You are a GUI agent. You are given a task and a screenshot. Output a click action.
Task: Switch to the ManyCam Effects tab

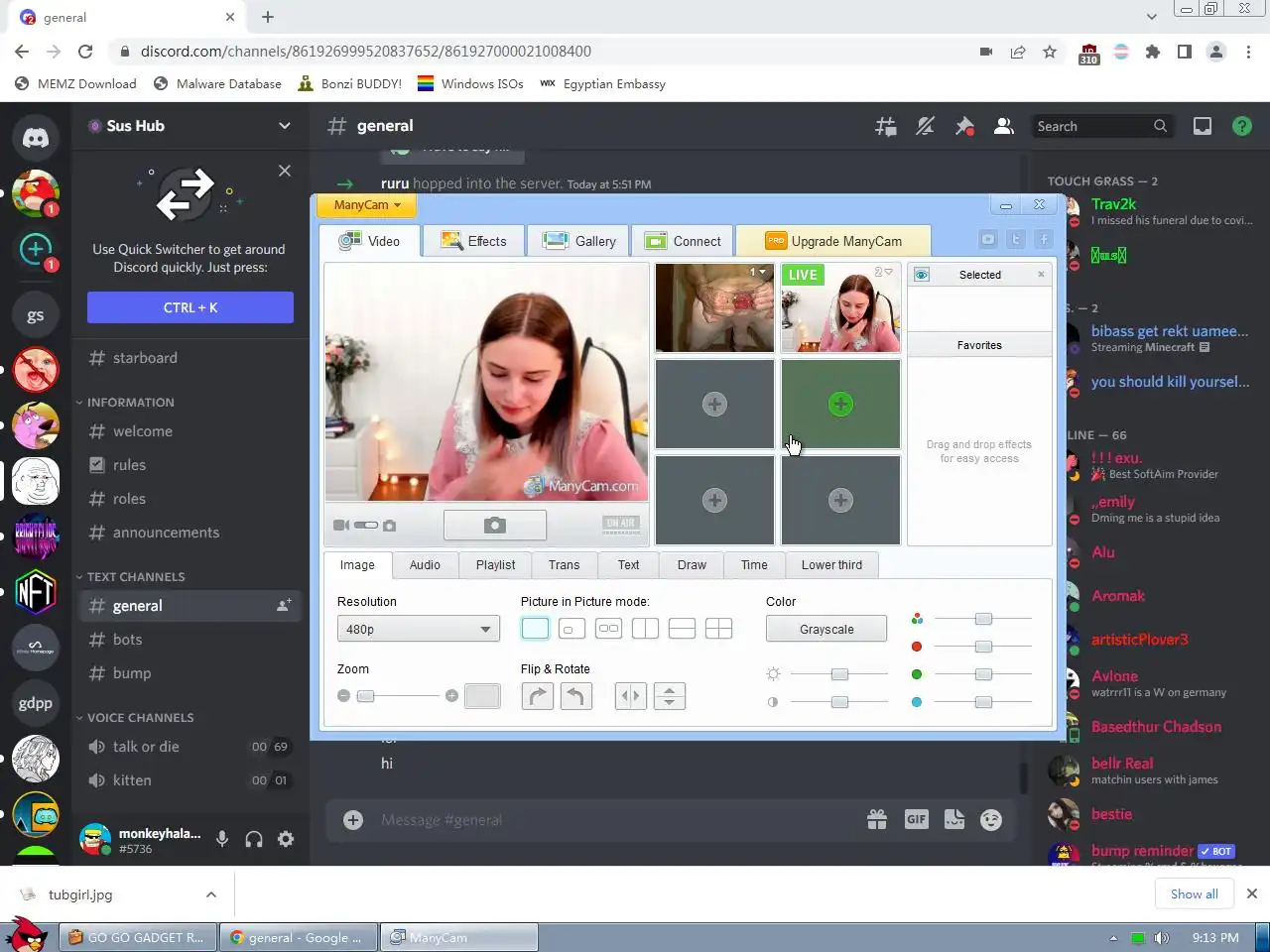pos(473,241)
